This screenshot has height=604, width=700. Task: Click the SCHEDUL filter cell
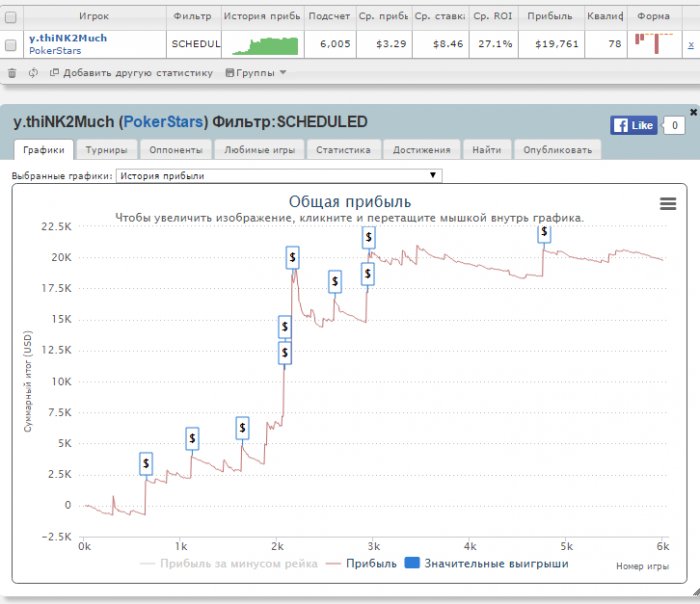coord(194,44)
